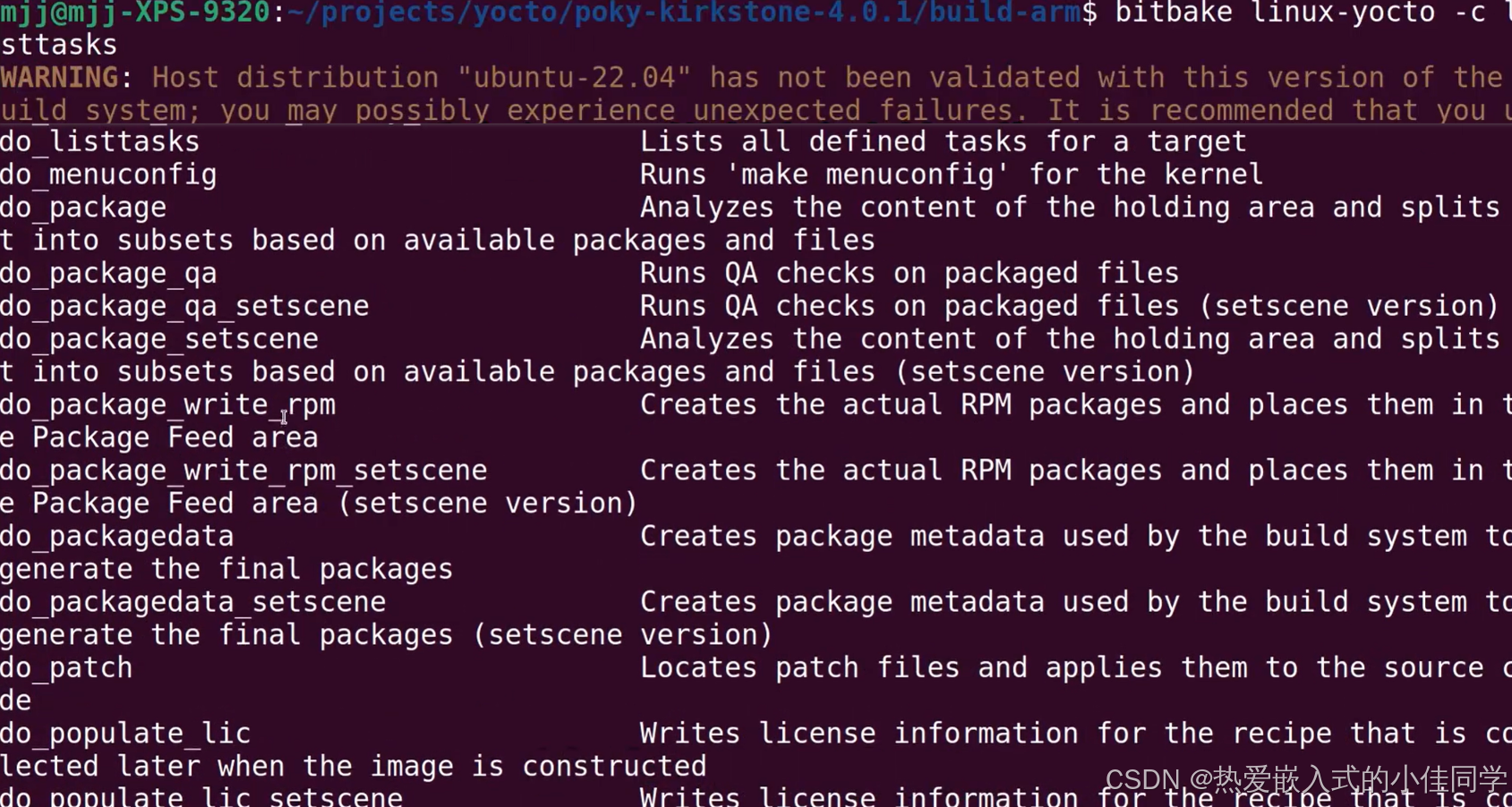The width and height of the screenshot is (1512, 807).
Task: Click the "ubuntu-22.04" distribution name text
Action: pos(575,78)
